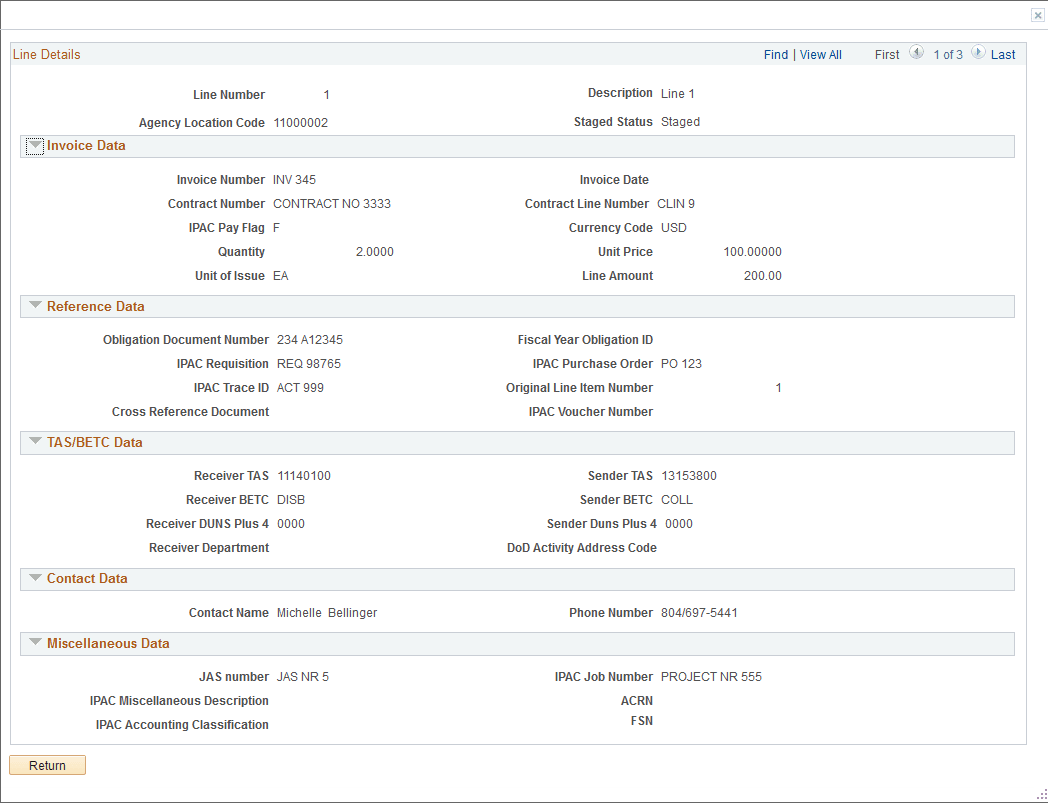
Task: Collapse the Miscellaneous Data section arrow icon
Action: point(34,643)
